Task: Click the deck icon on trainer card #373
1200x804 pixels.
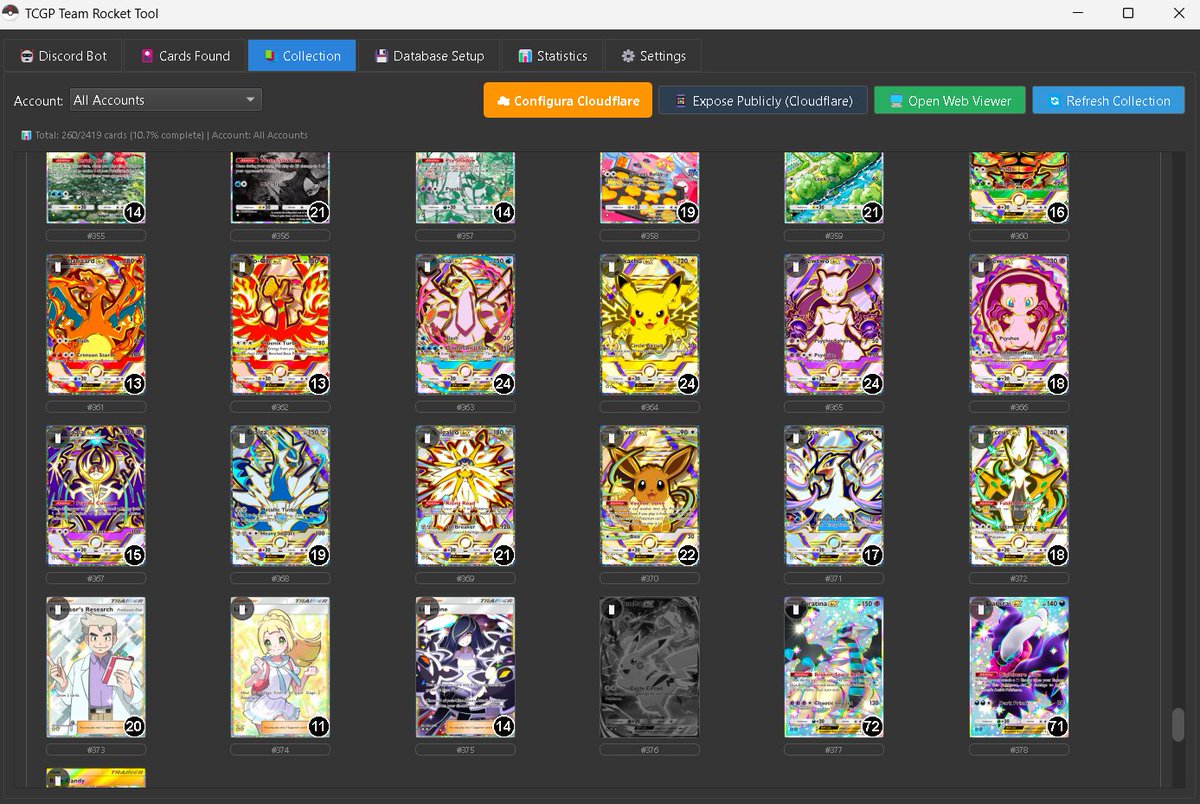Action: point(57,610)
